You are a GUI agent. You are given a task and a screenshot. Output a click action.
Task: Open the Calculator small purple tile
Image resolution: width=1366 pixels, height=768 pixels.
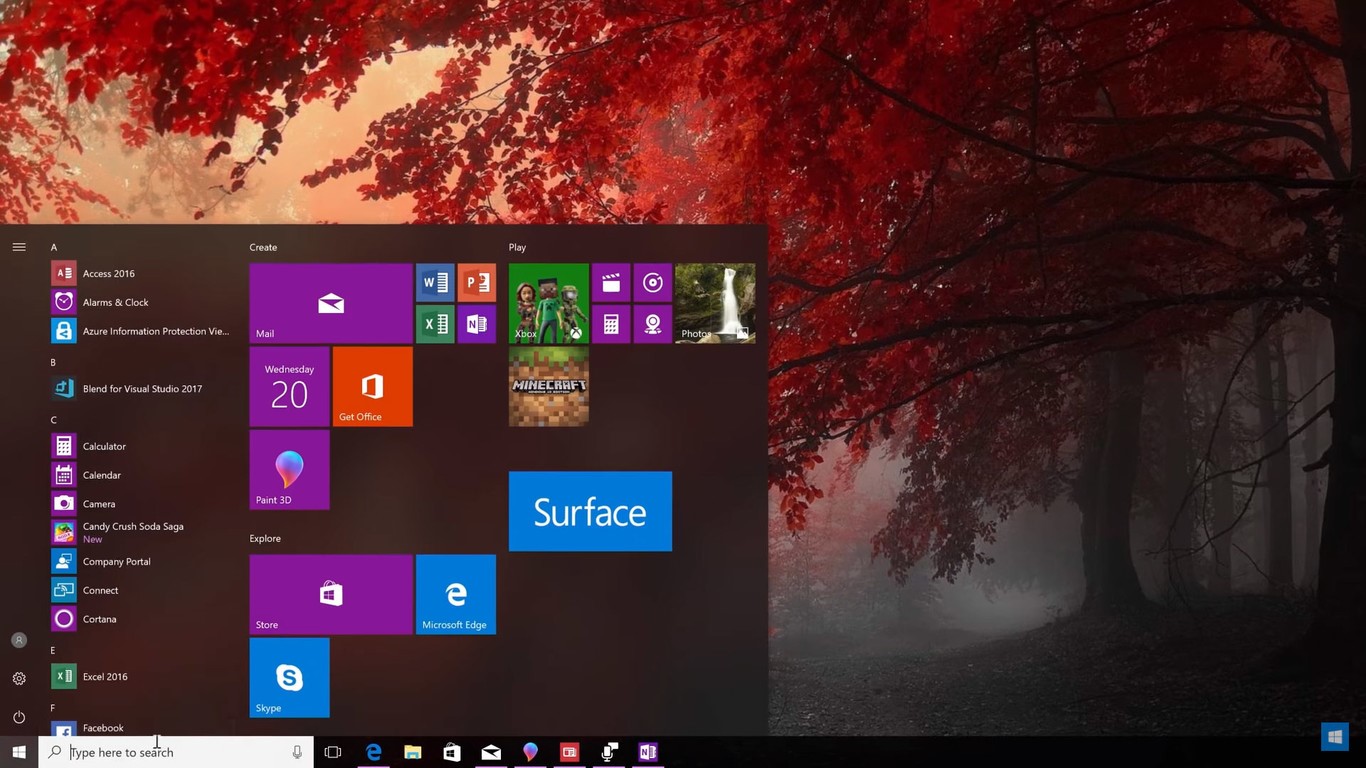[611, 324]
